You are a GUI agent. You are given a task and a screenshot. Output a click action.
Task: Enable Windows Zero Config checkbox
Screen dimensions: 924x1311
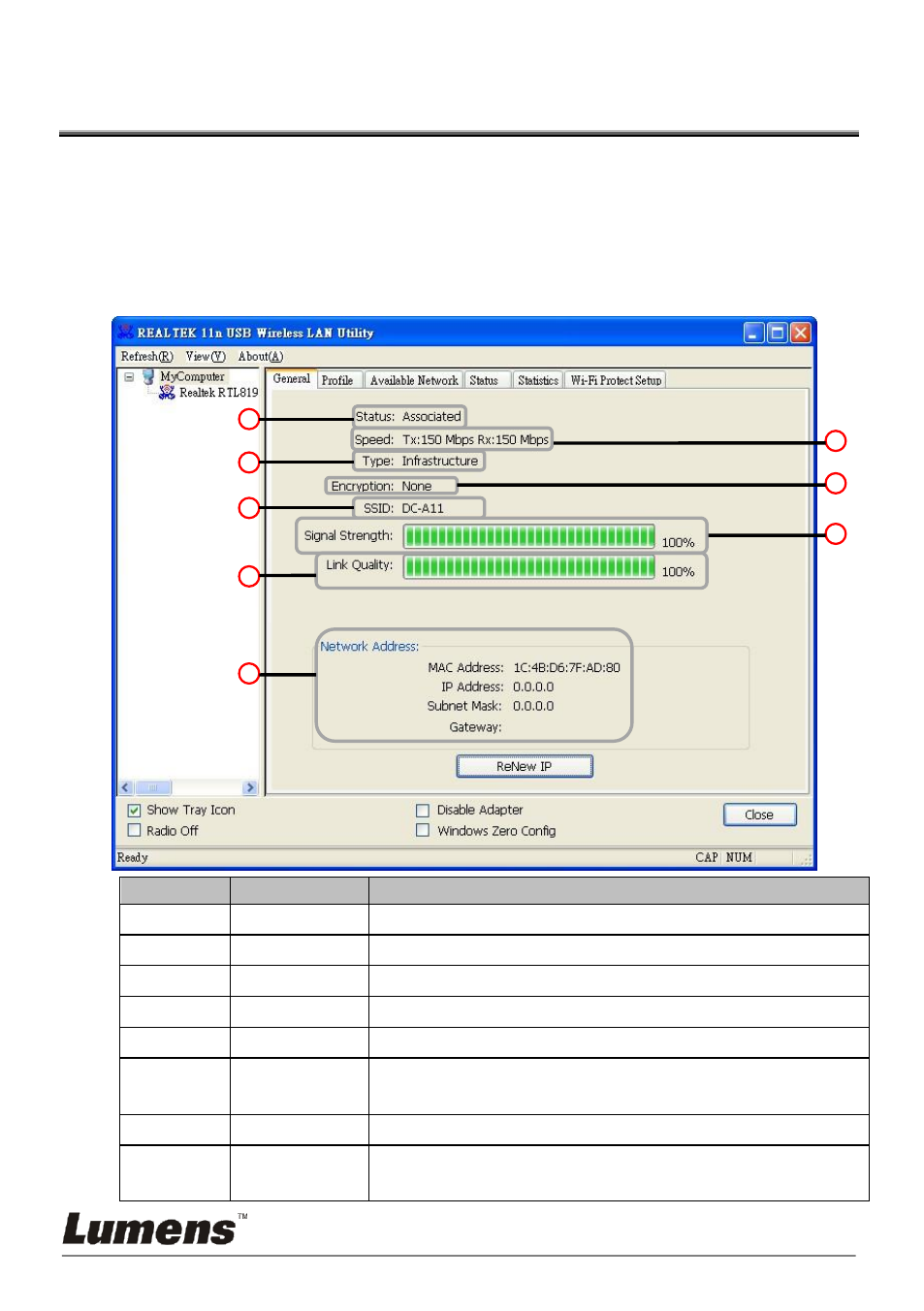pyautogui.click(x=423, y=830)
